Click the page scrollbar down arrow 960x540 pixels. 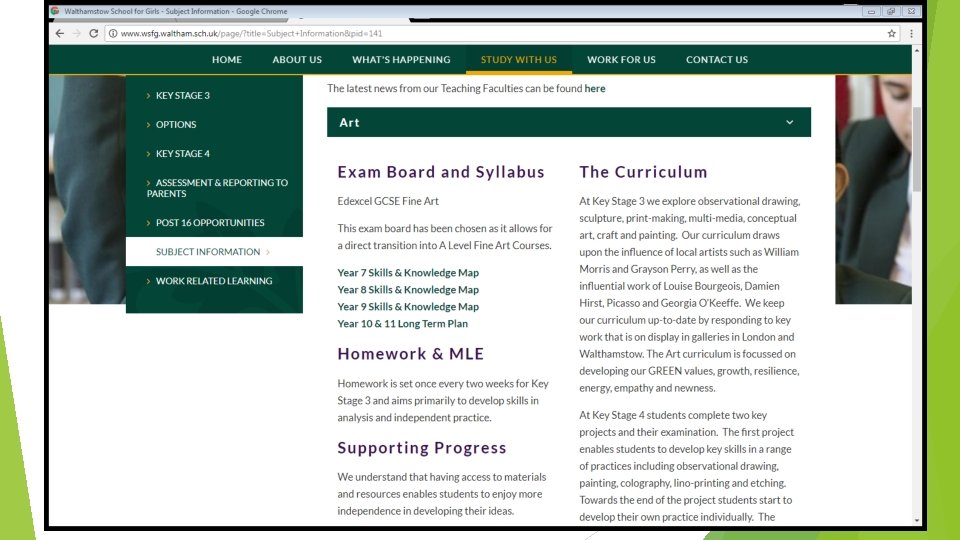[x=917, y=520]
